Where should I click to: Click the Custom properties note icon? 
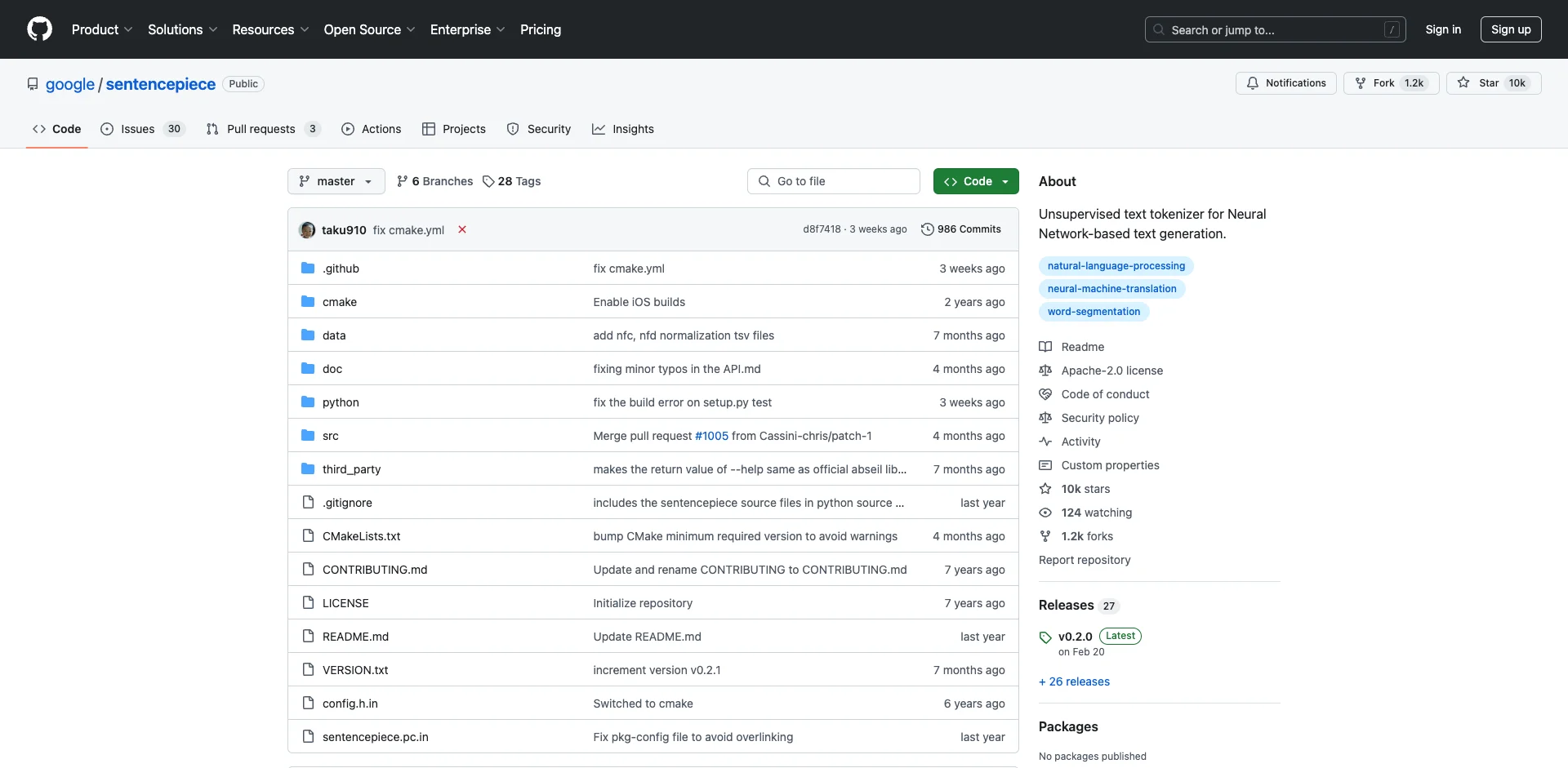click(1045, 465)
